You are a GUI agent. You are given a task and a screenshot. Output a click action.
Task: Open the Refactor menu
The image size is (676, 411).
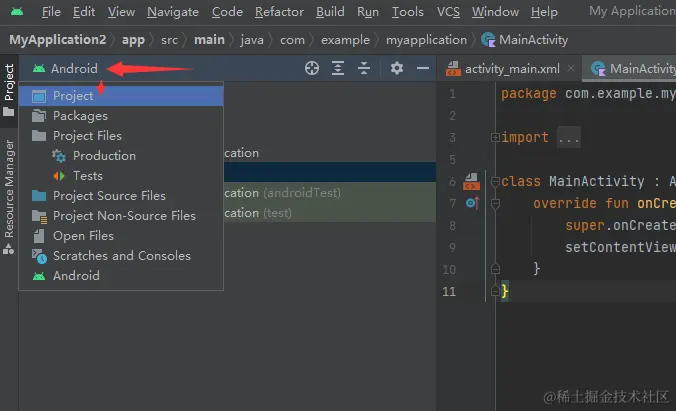click(x=279, y=12)
